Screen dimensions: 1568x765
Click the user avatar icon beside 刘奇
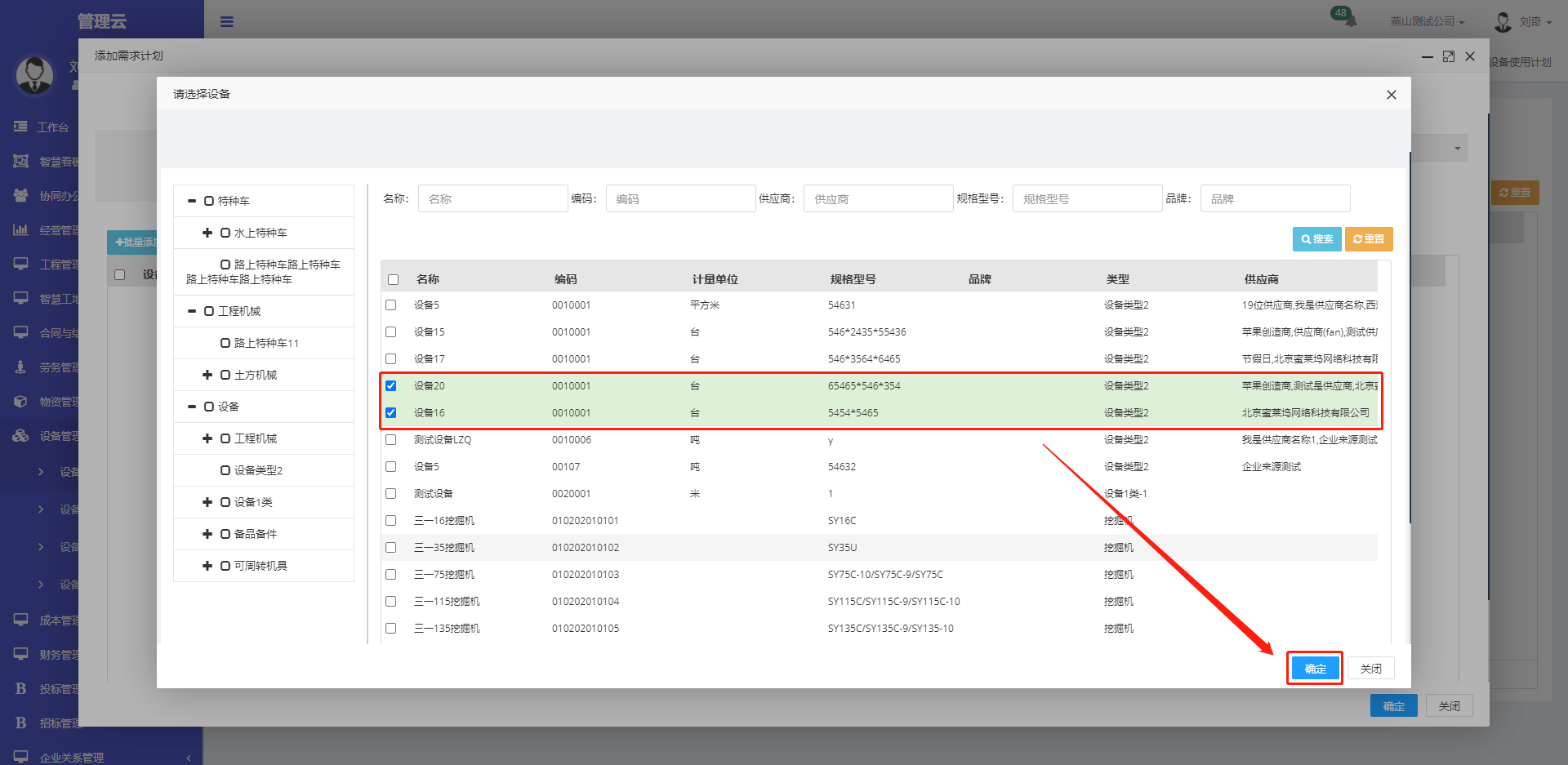(1503, 22)
